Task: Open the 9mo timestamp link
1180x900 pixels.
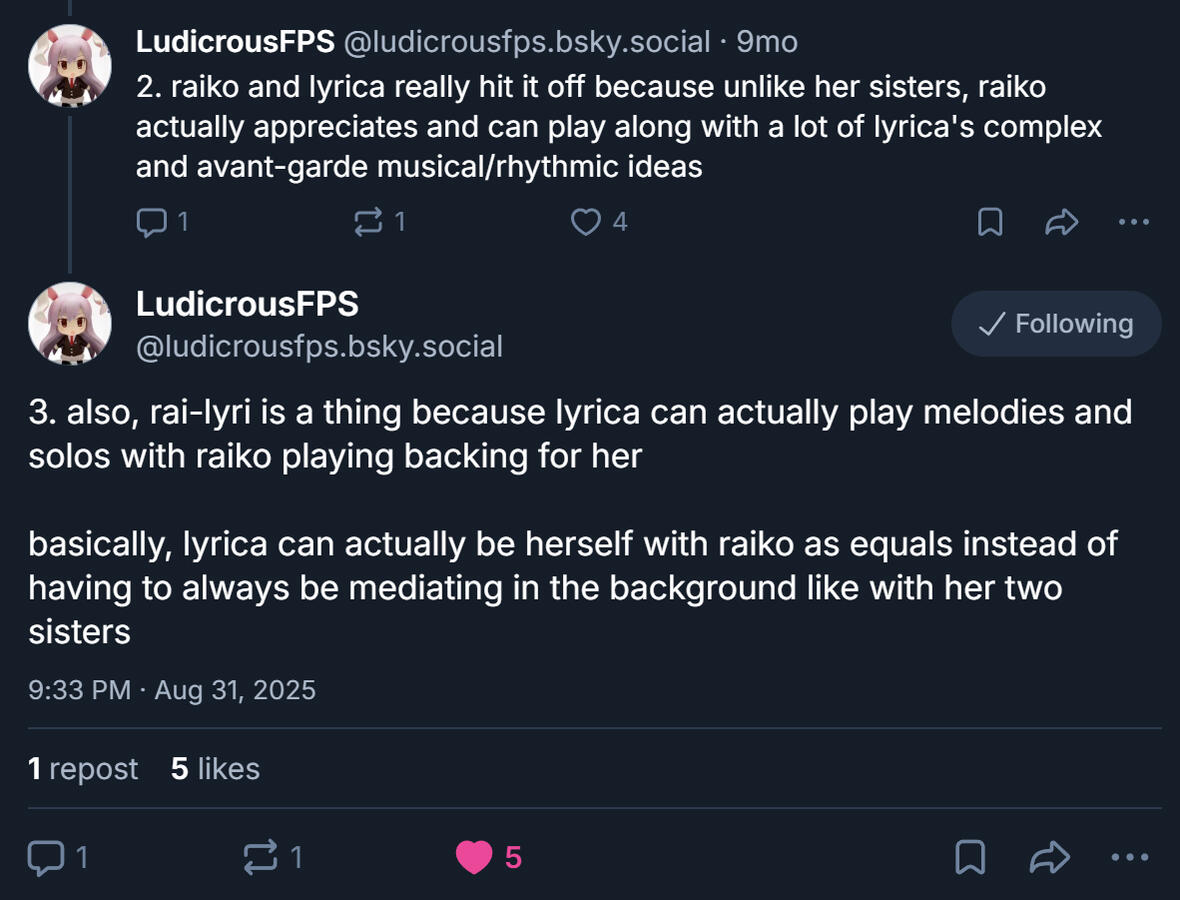Action: 767,42
